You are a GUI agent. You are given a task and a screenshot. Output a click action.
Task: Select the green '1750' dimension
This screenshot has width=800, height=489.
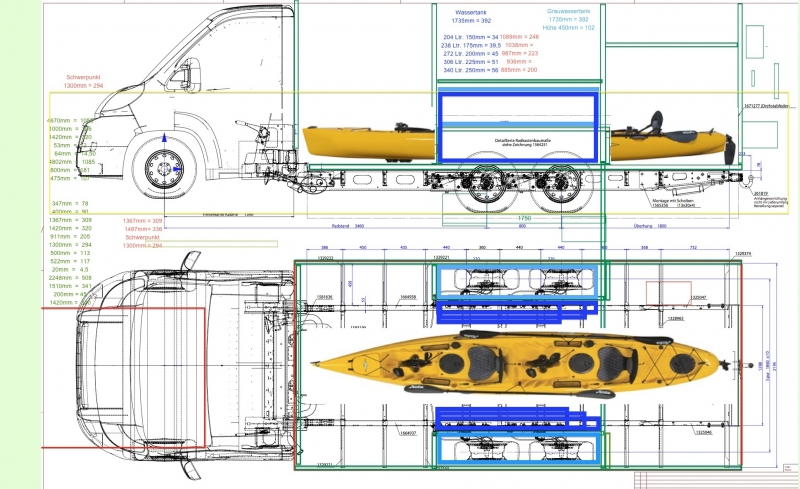(x=524, y=218)
